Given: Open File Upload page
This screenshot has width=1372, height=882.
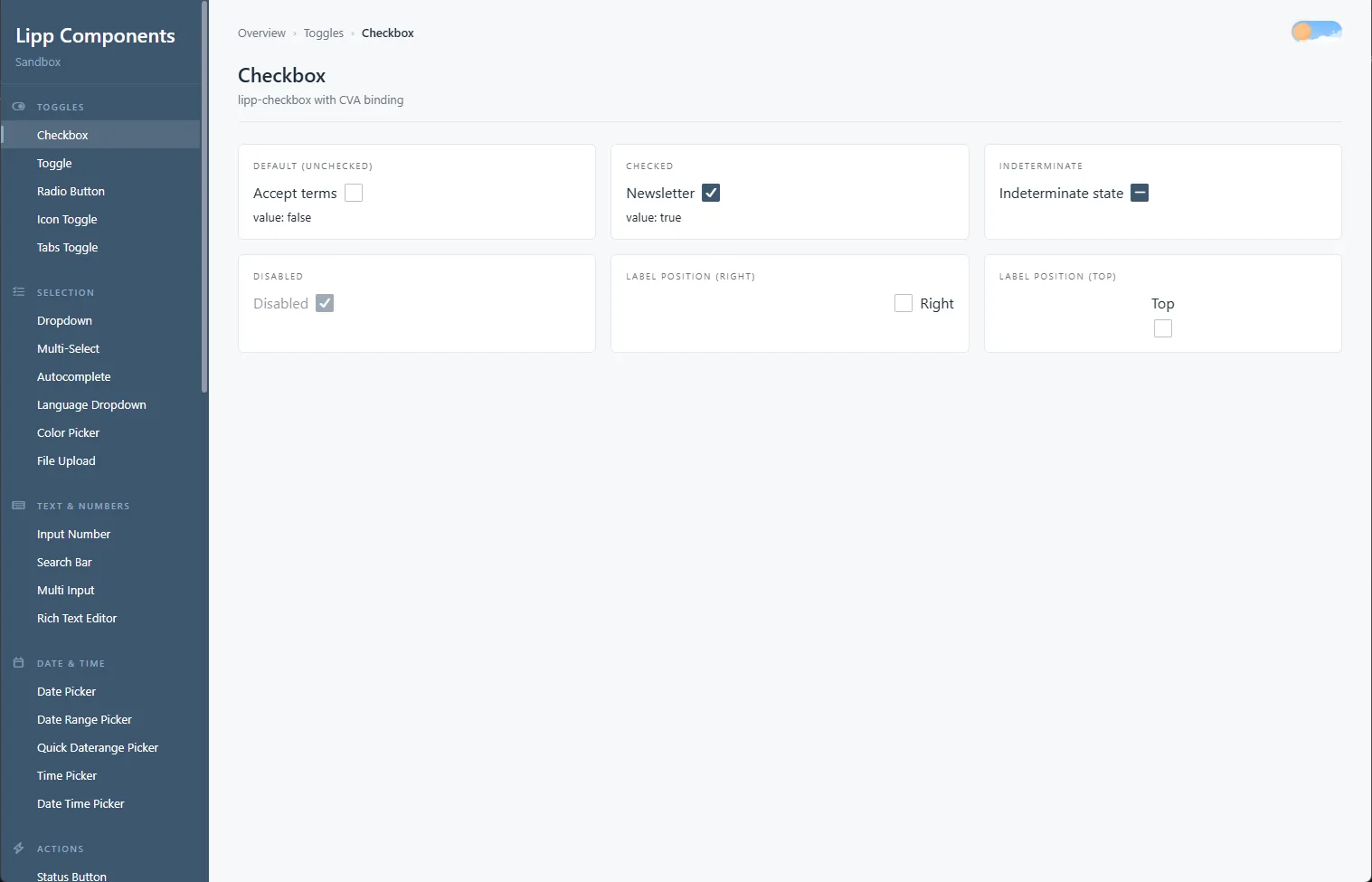Looking at the screenshot, I should (100, 460).
